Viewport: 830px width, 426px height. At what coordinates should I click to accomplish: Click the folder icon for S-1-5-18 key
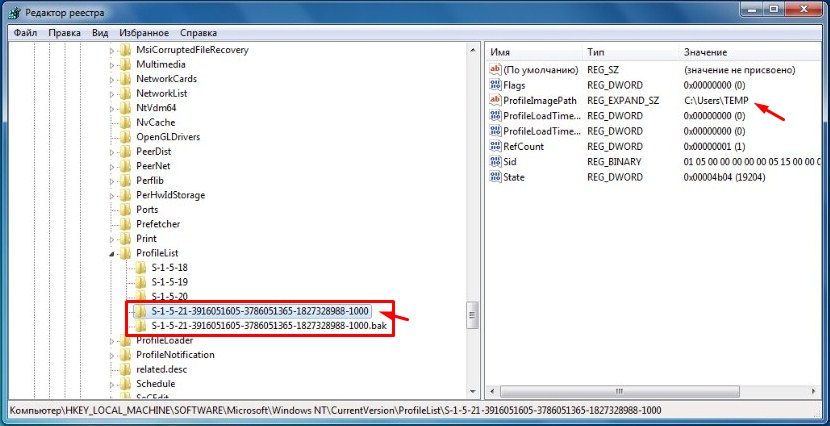pyautogui.click(x=140, y=269)
